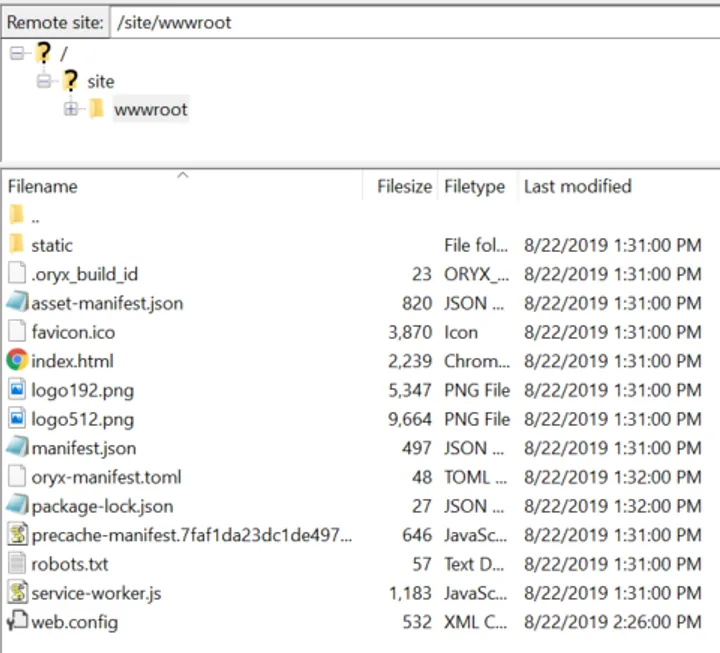Click the logo192.png image icon

[x=17, y=389]
